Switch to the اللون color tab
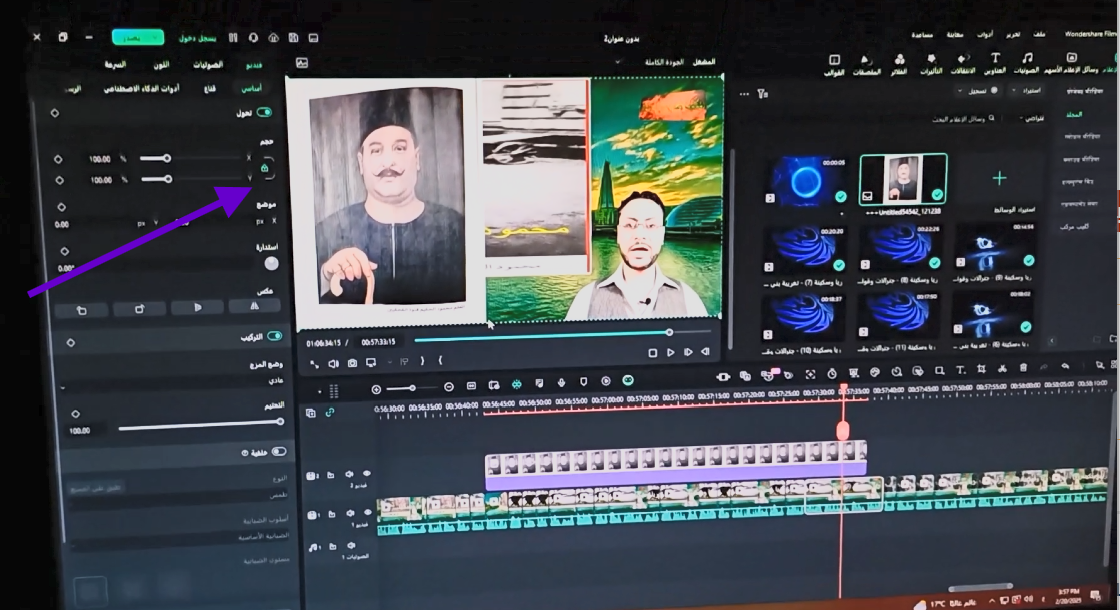 point(161,65)
